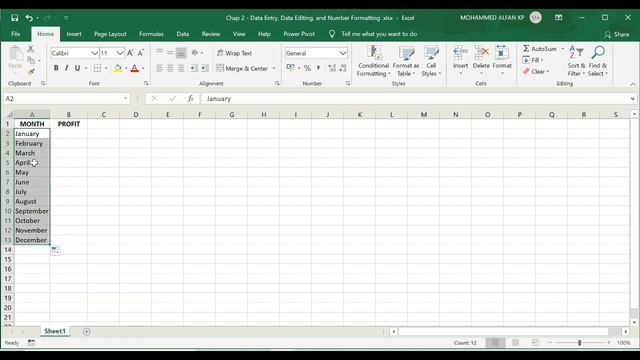Toggle Align Left
This screenshot has width=640, height=360.
(160, 68)
